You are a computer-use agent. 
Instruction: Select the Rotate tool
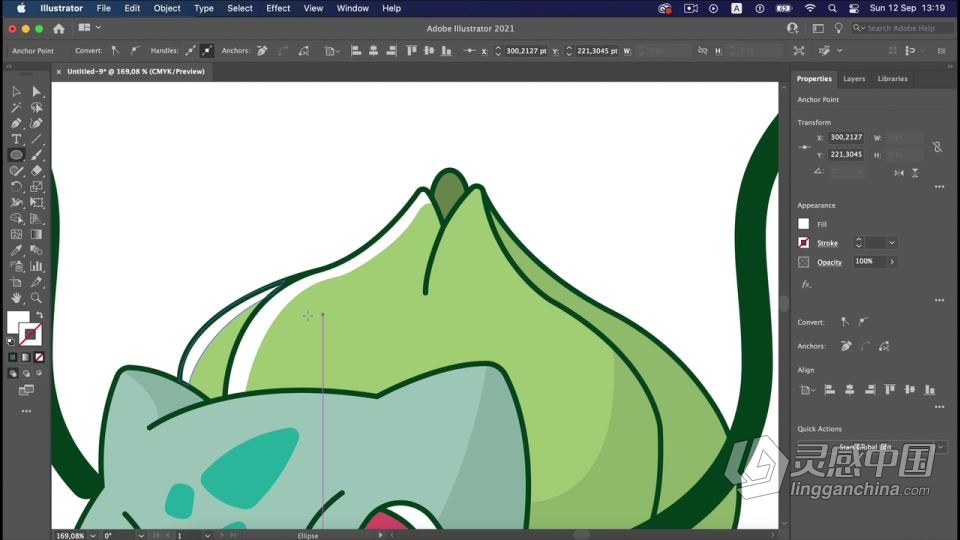pos(17,187)
